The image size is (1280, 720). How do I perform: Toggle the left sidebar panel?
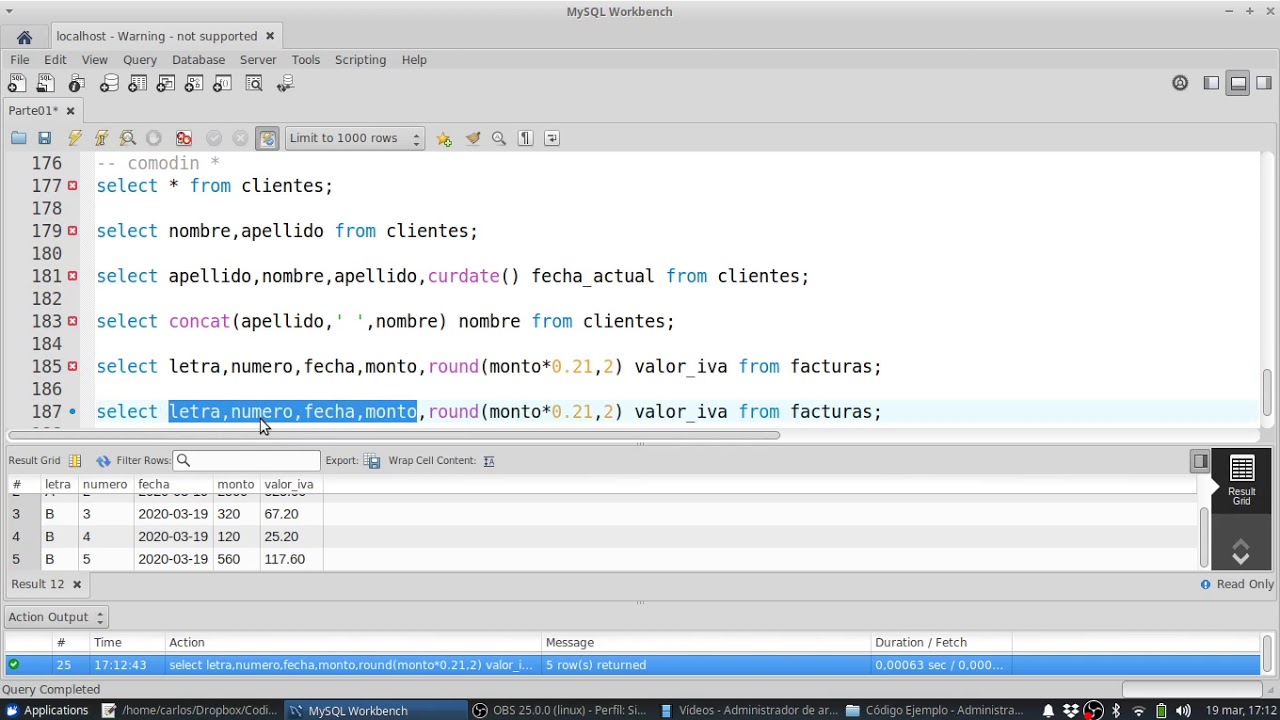[x=1211, y=84]
